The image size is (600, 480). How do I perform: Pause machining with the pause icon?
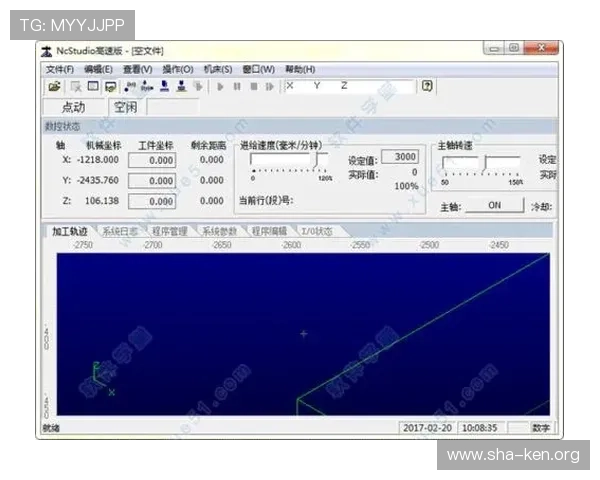coord(237,87)
